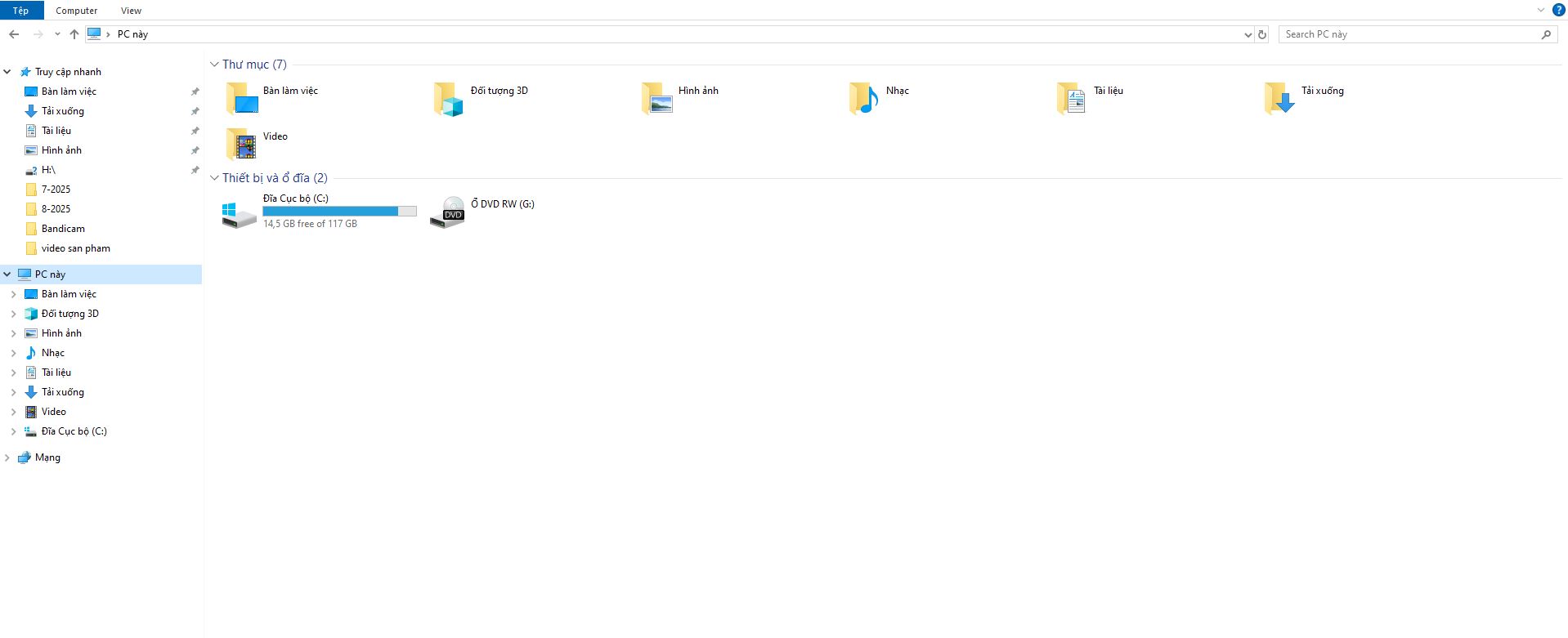Go up one folder level arrow
The image size is (1568, 638).
coord(74,34)
